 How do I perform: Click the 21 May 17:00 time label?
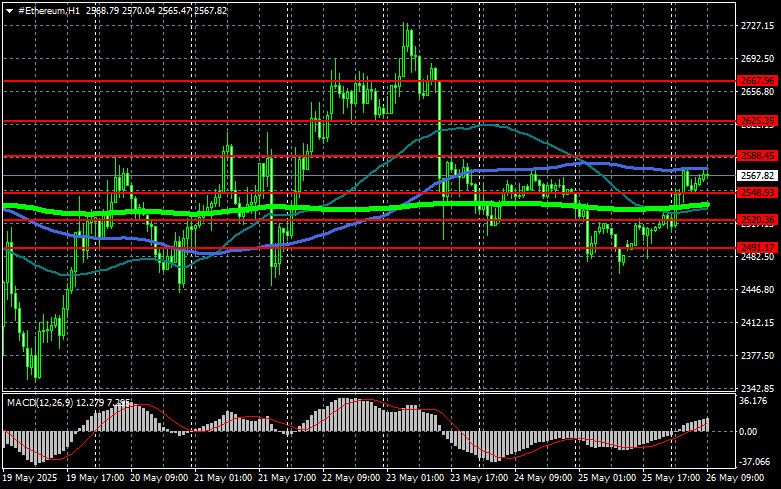[287, 478]
